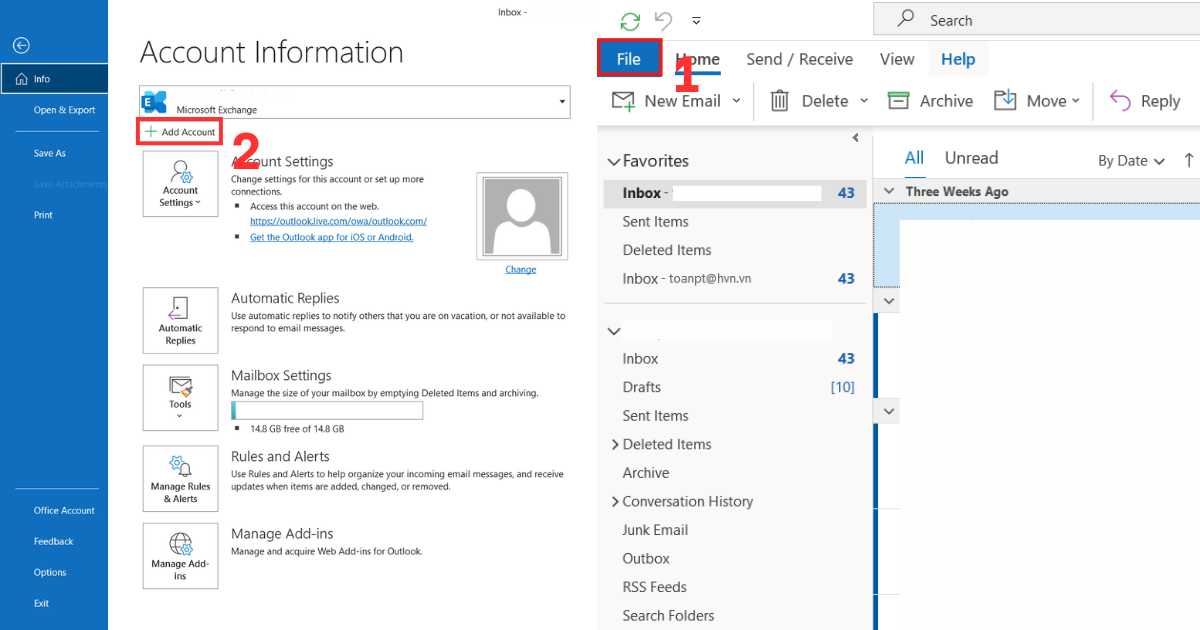Open the Info page
This screenshot has height=630, width=1200.
54,79
